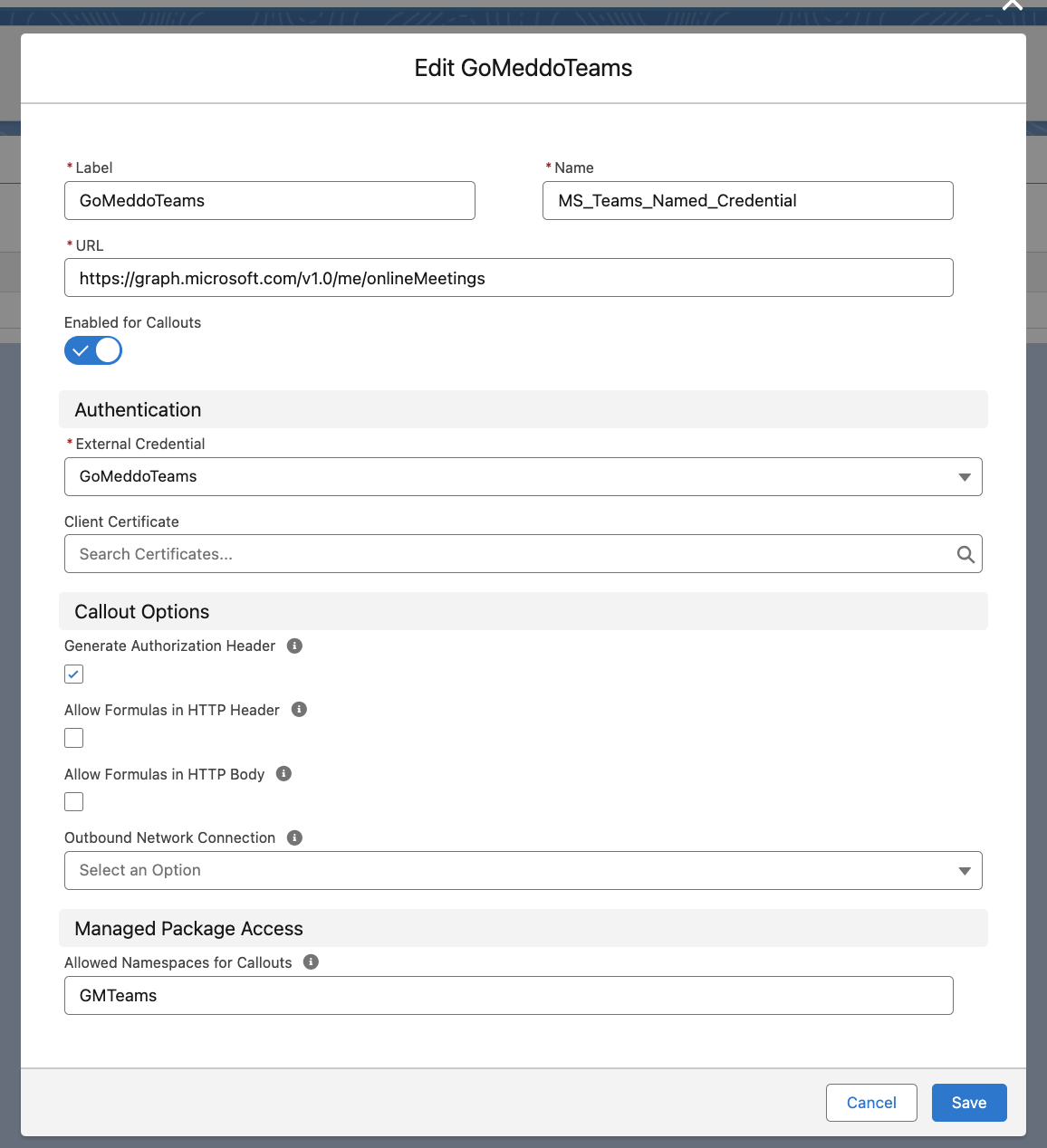Close the dialog with the X icon
This screenshot has height=1148, width=1047.
click(x=1012, y=5)
